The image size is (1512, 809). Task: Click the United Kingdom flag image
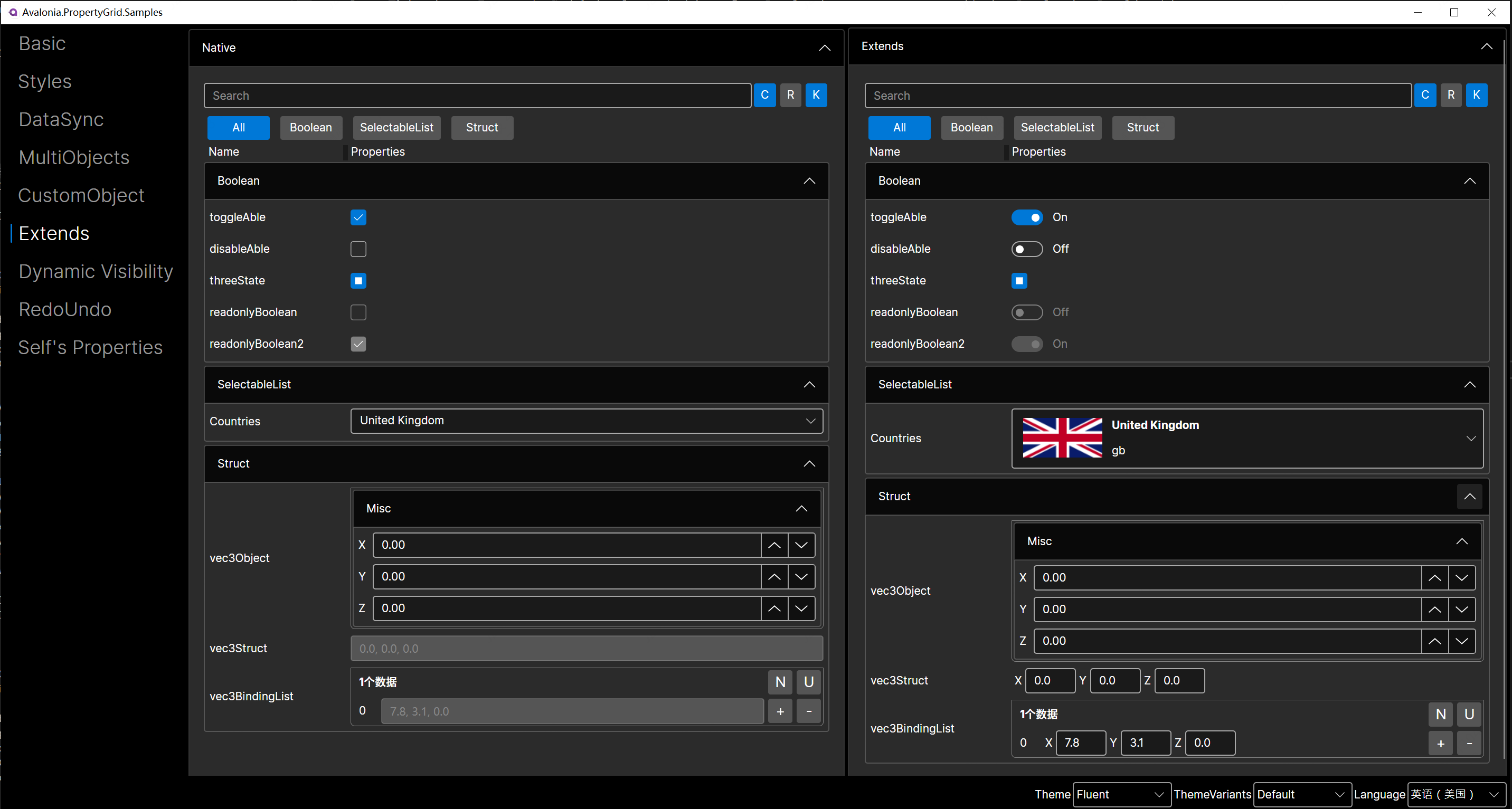[1062, 437]
